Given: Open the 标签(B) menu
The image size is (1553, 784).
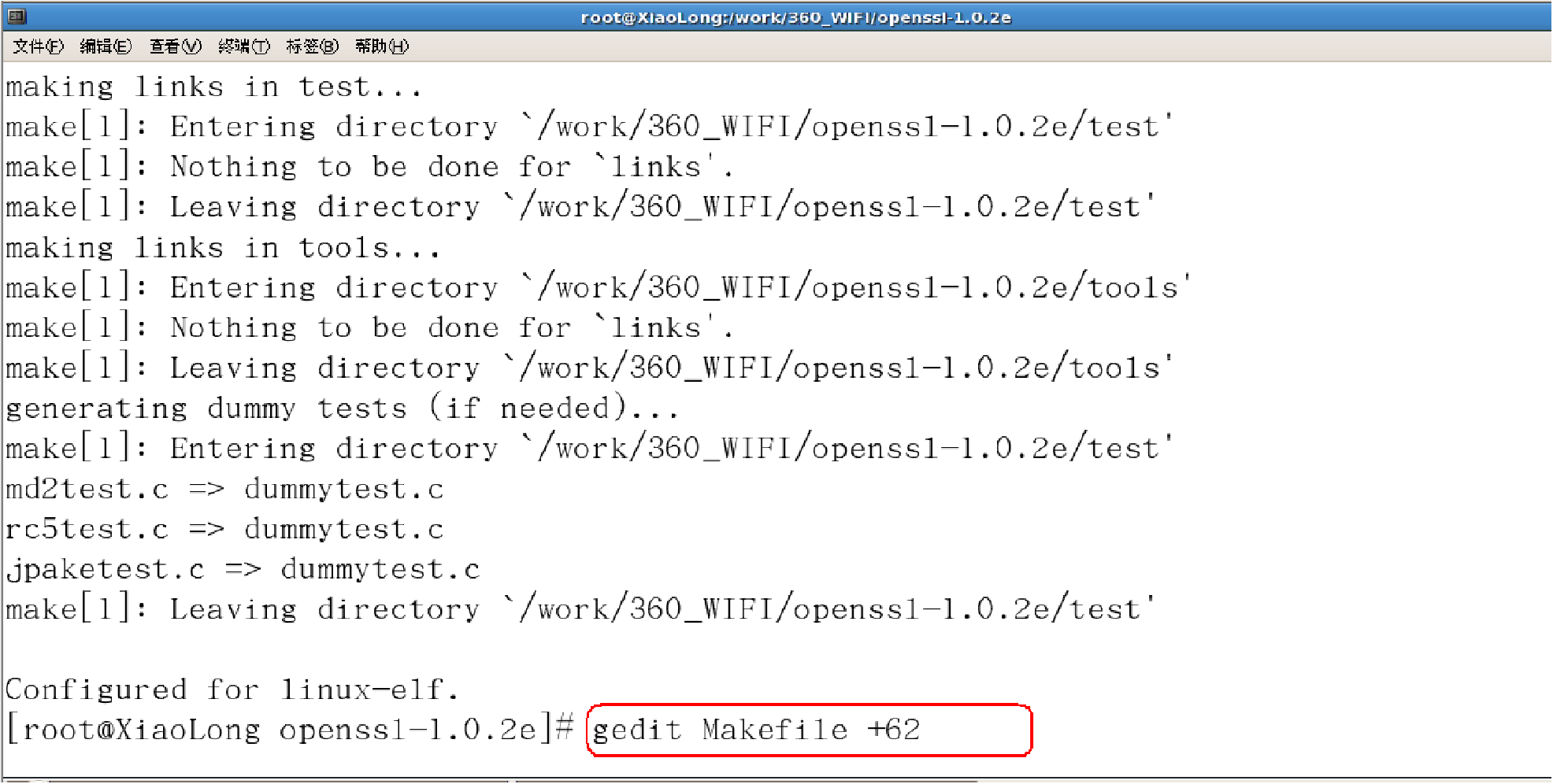Looking at the screenshot, I should tap(312, 46).
